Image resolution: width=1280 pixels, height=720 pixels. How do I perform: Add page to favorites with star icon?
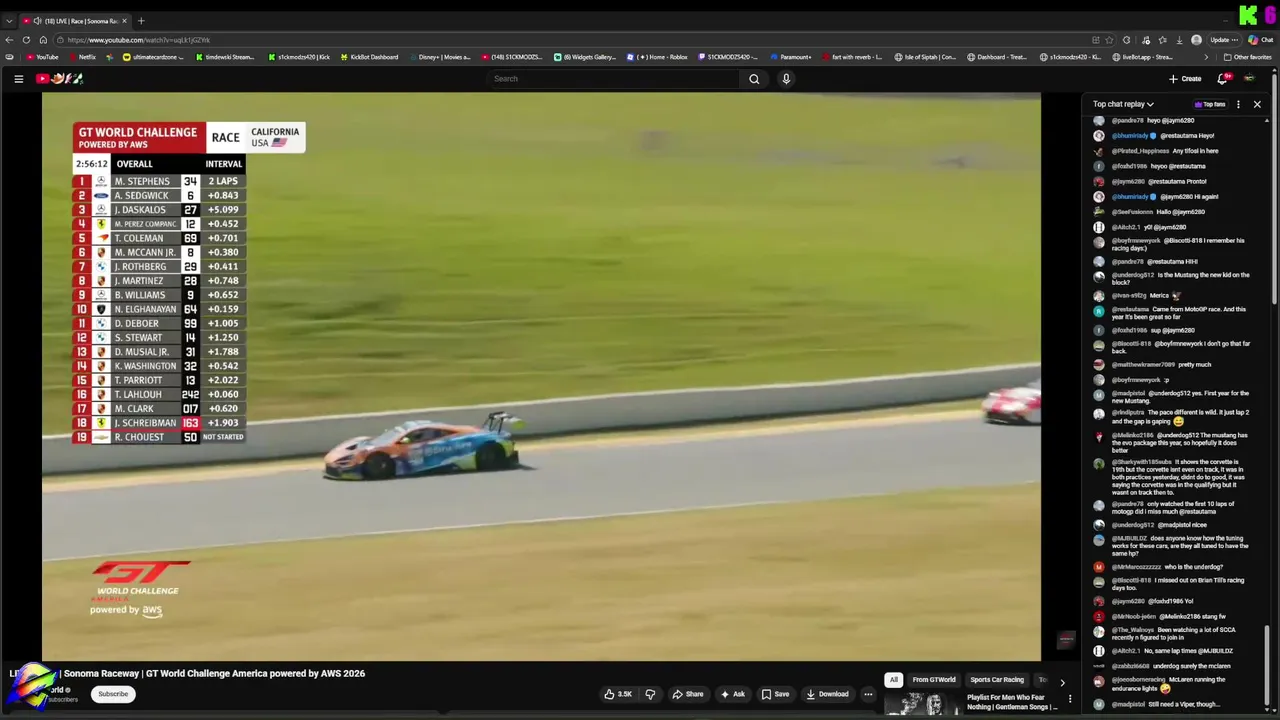1110,40
